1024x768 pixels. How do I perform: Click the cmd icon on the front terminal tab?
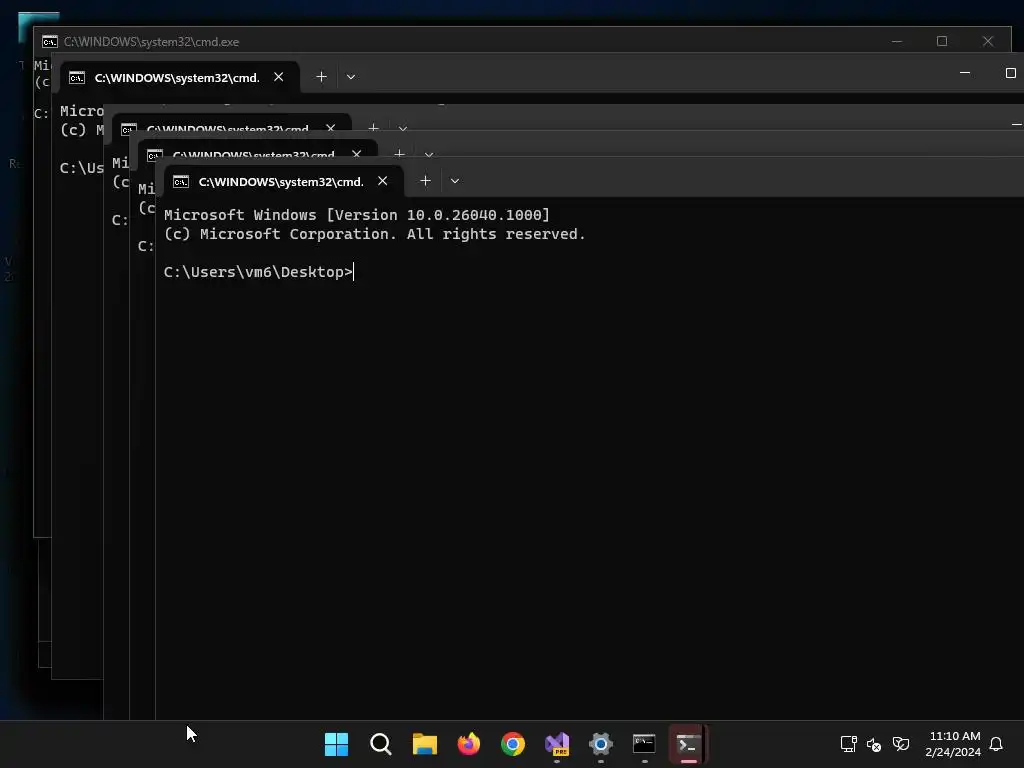181,182
